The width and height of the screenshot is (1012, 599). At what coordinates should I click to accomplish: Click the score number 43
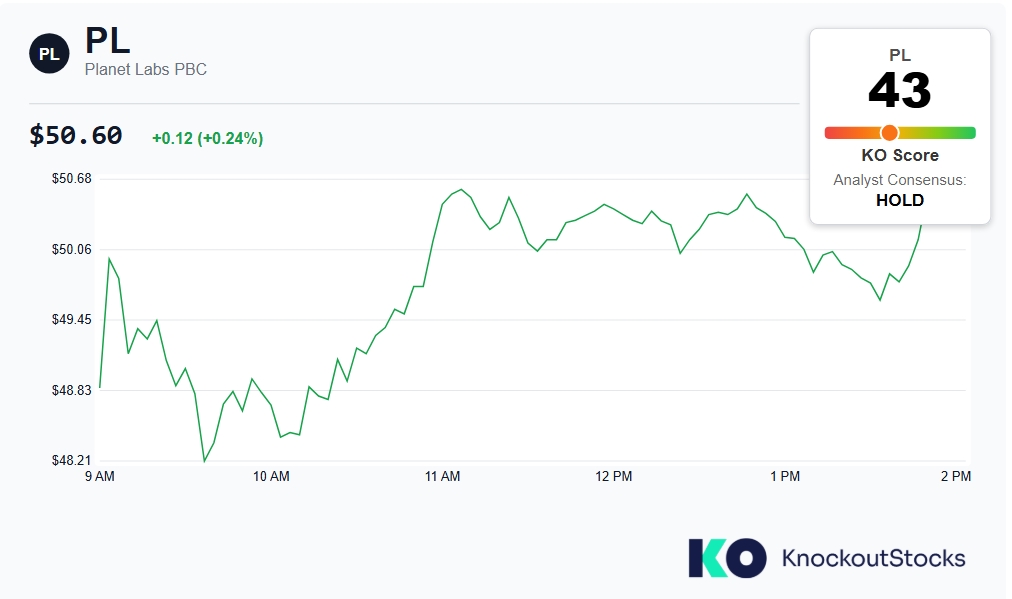[x=900, y=90]
